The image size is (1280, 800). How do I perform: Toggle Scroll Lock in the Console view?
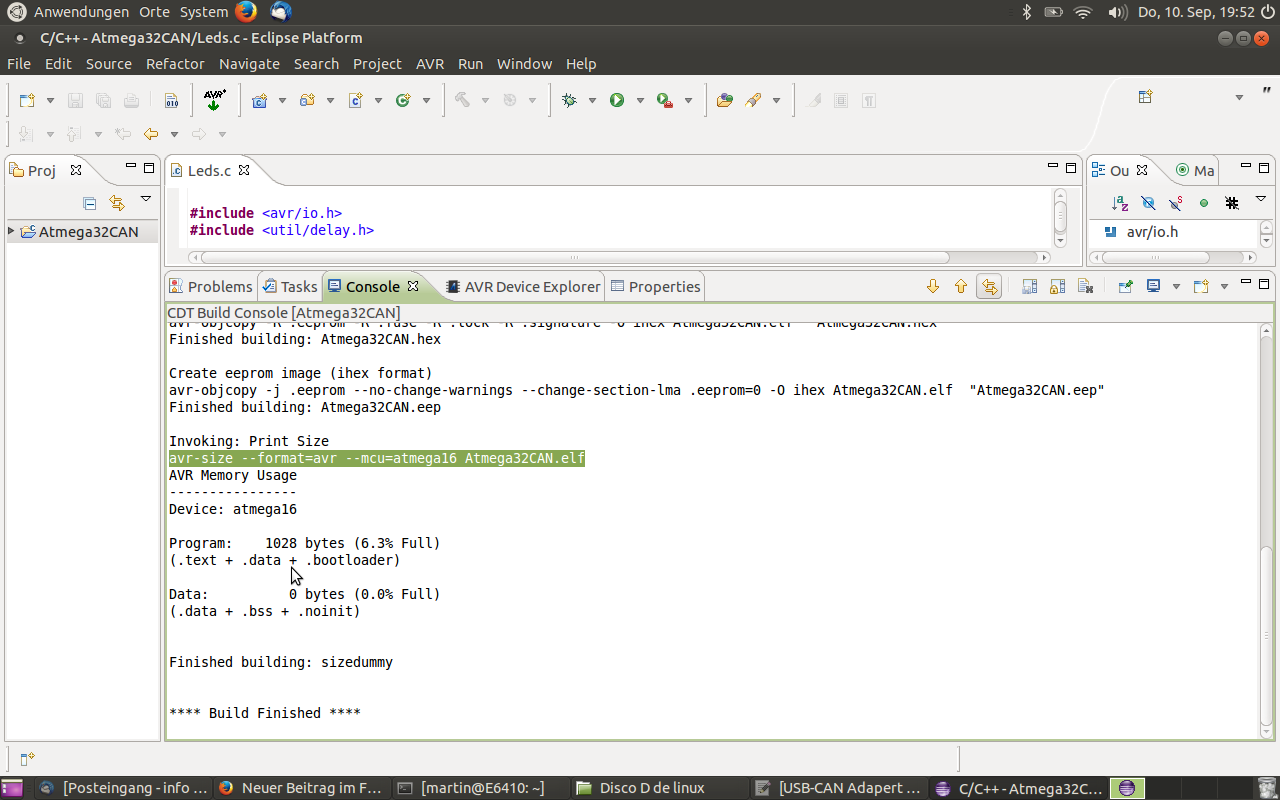(1057, 286)
